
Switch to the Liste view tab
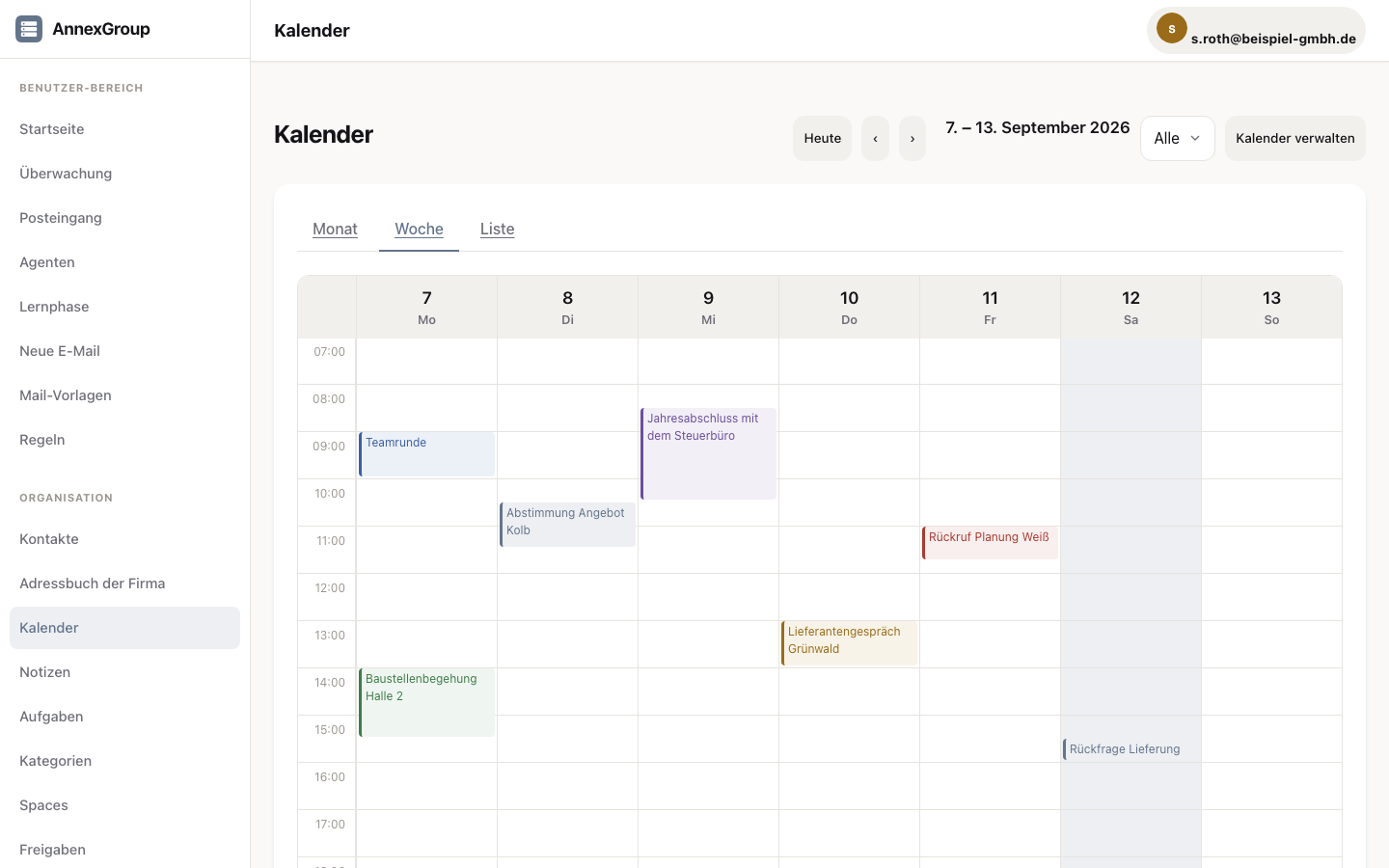[498, 229]
